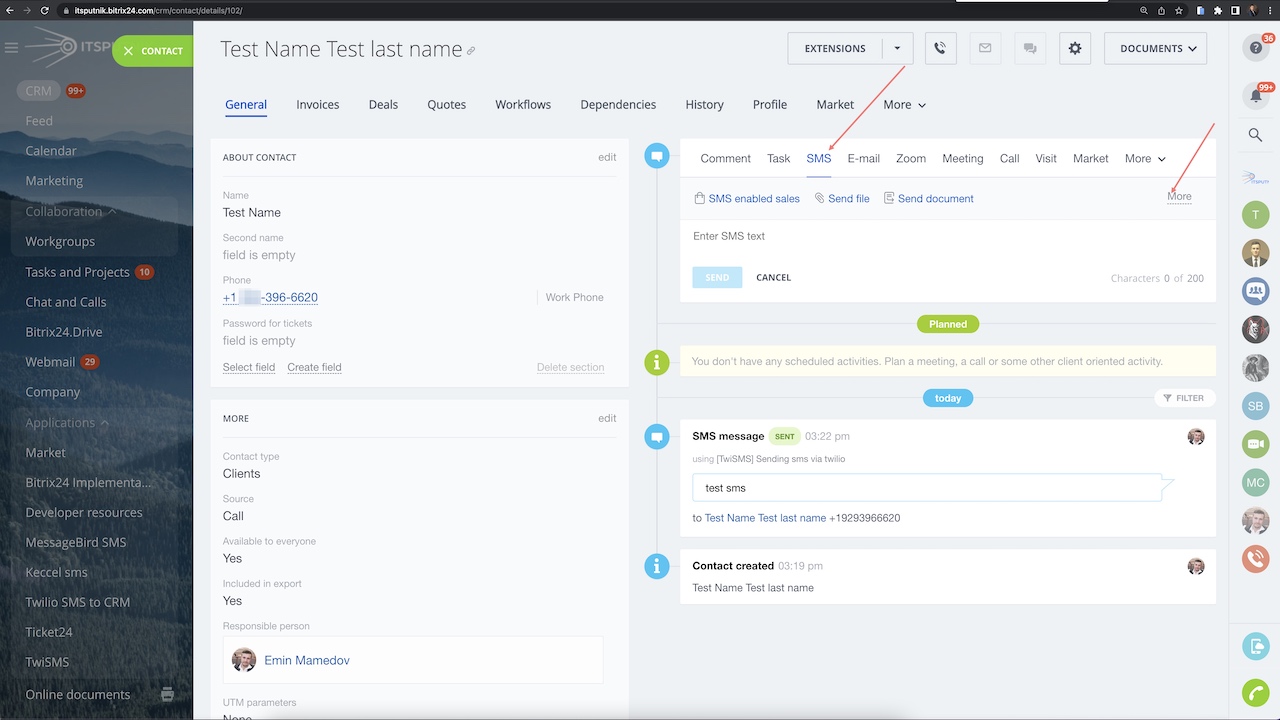The height and width of the screenshot is (720, 1280).
Task: Click Delete section link
Action: coord(570,368)
